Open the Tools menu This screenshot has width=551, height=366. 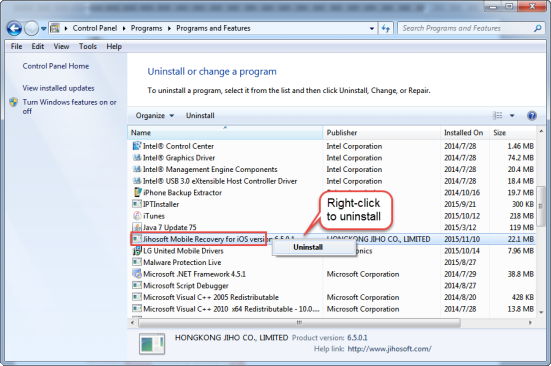87,46
